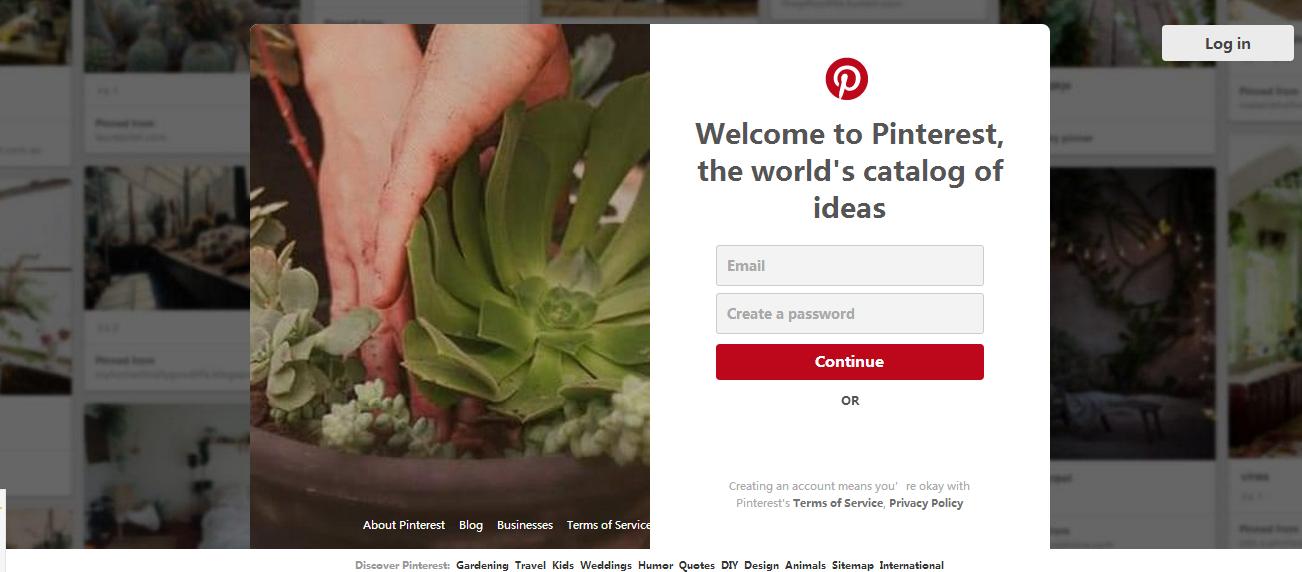This screenshot has width=1302, height=572.
Task: Open the Privacy Policy link
Action: pos(926,503)
